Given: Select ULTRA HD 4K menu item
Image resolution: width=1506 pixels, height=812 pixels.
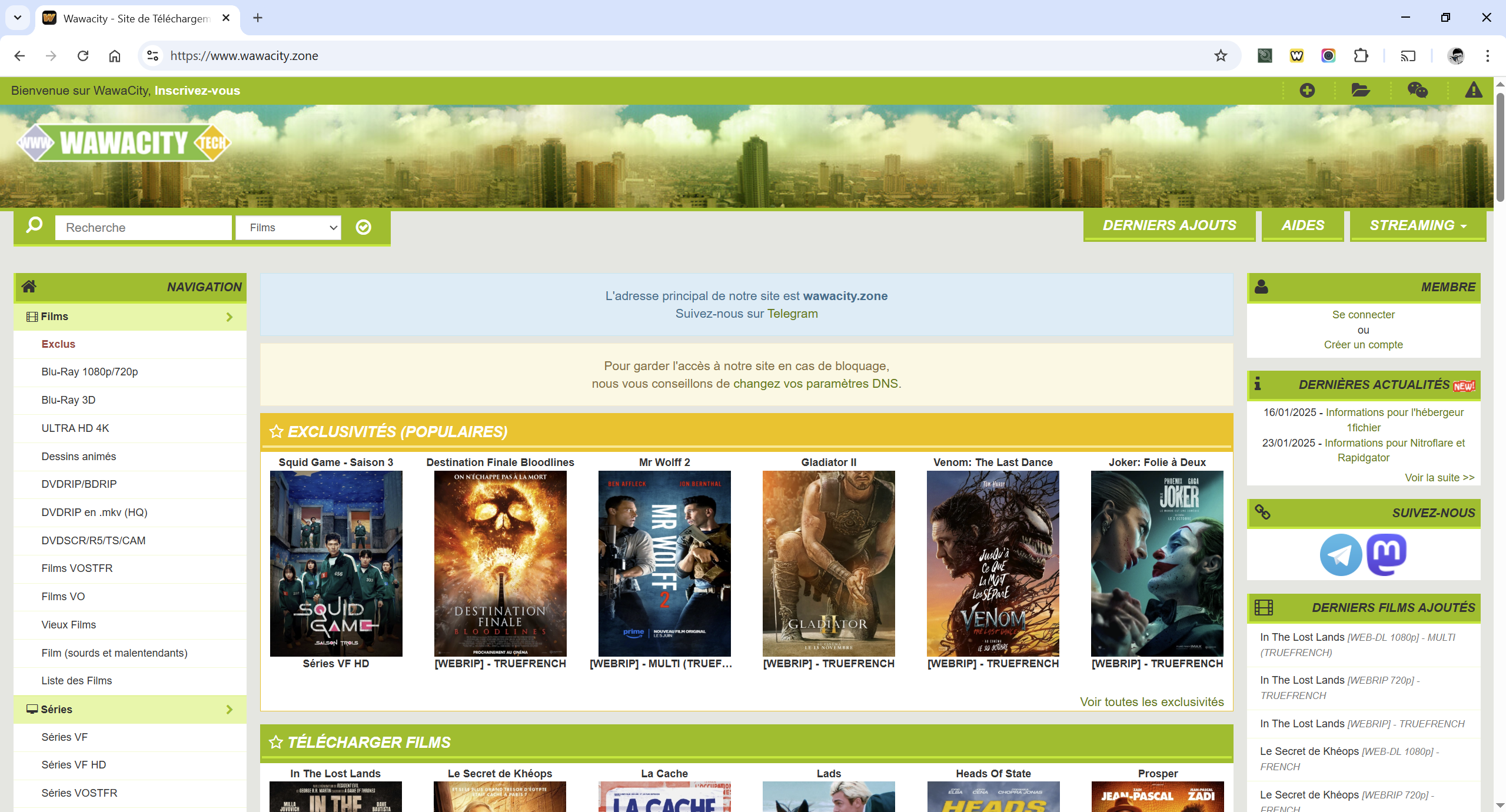Looking at the screenshot, I should point(75,428).
